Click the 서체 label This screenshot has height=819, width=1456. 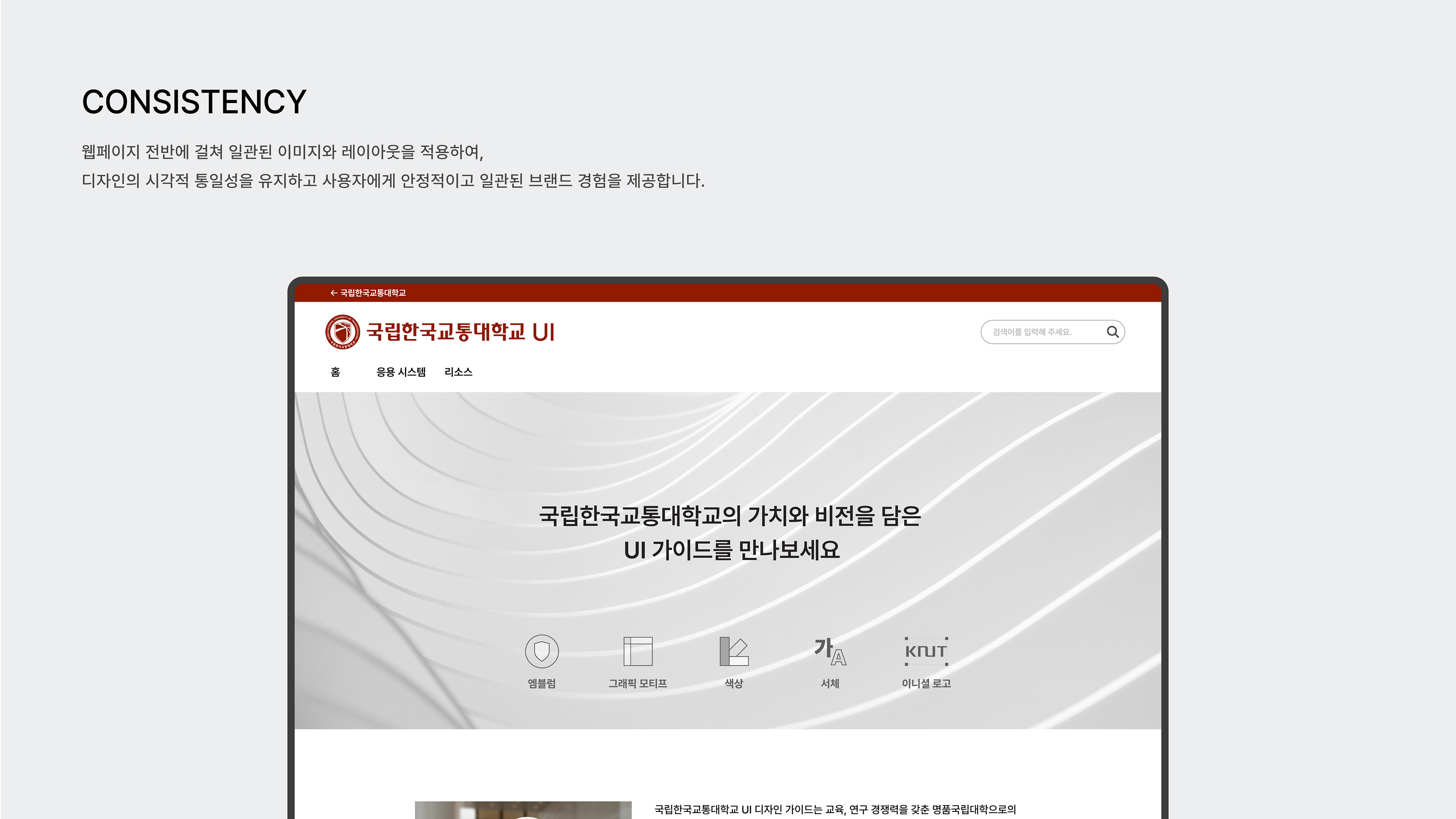coord(830,683)
